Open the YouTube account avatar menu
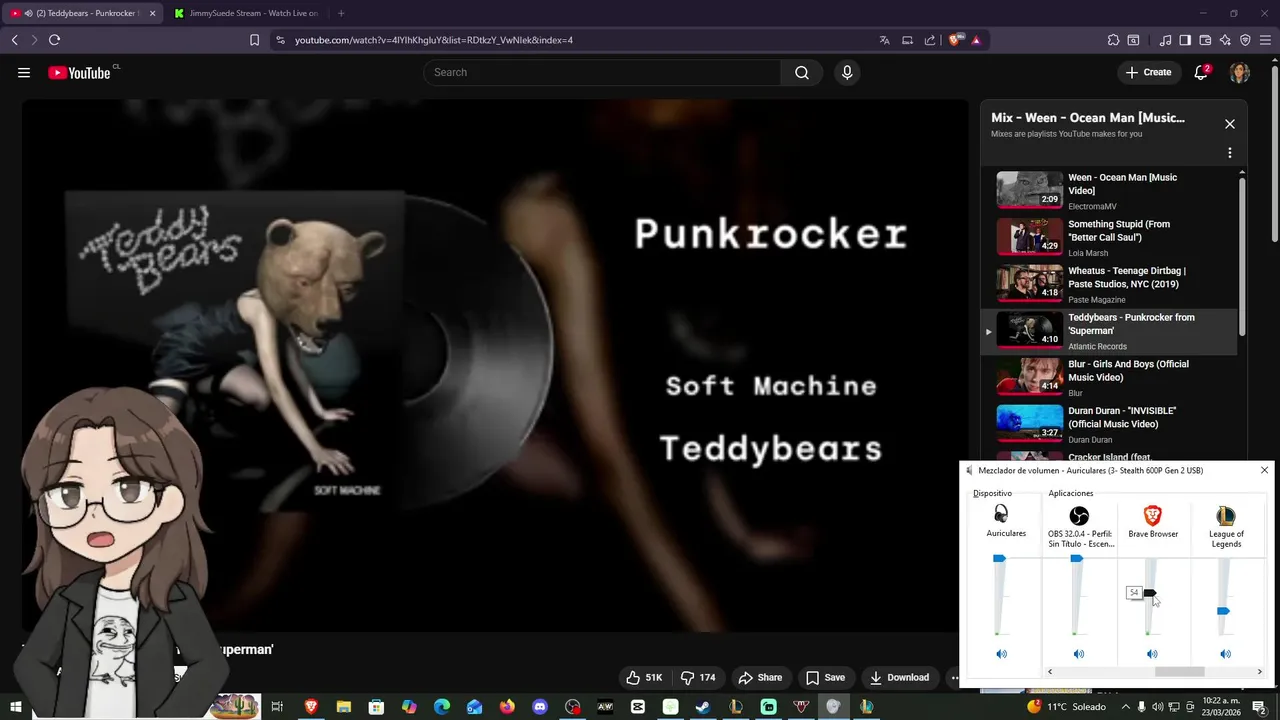 click(x=1240, y=72)
